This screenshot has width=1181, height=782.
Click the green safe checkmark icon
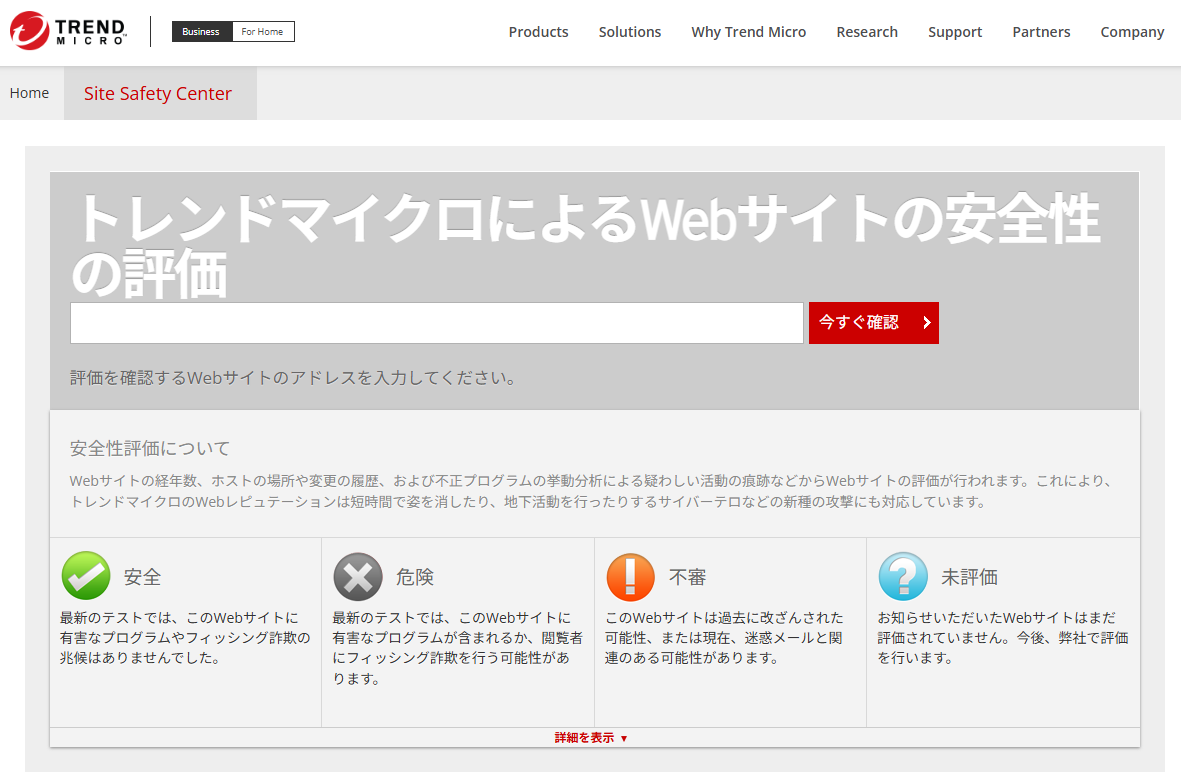pos(86,576)
